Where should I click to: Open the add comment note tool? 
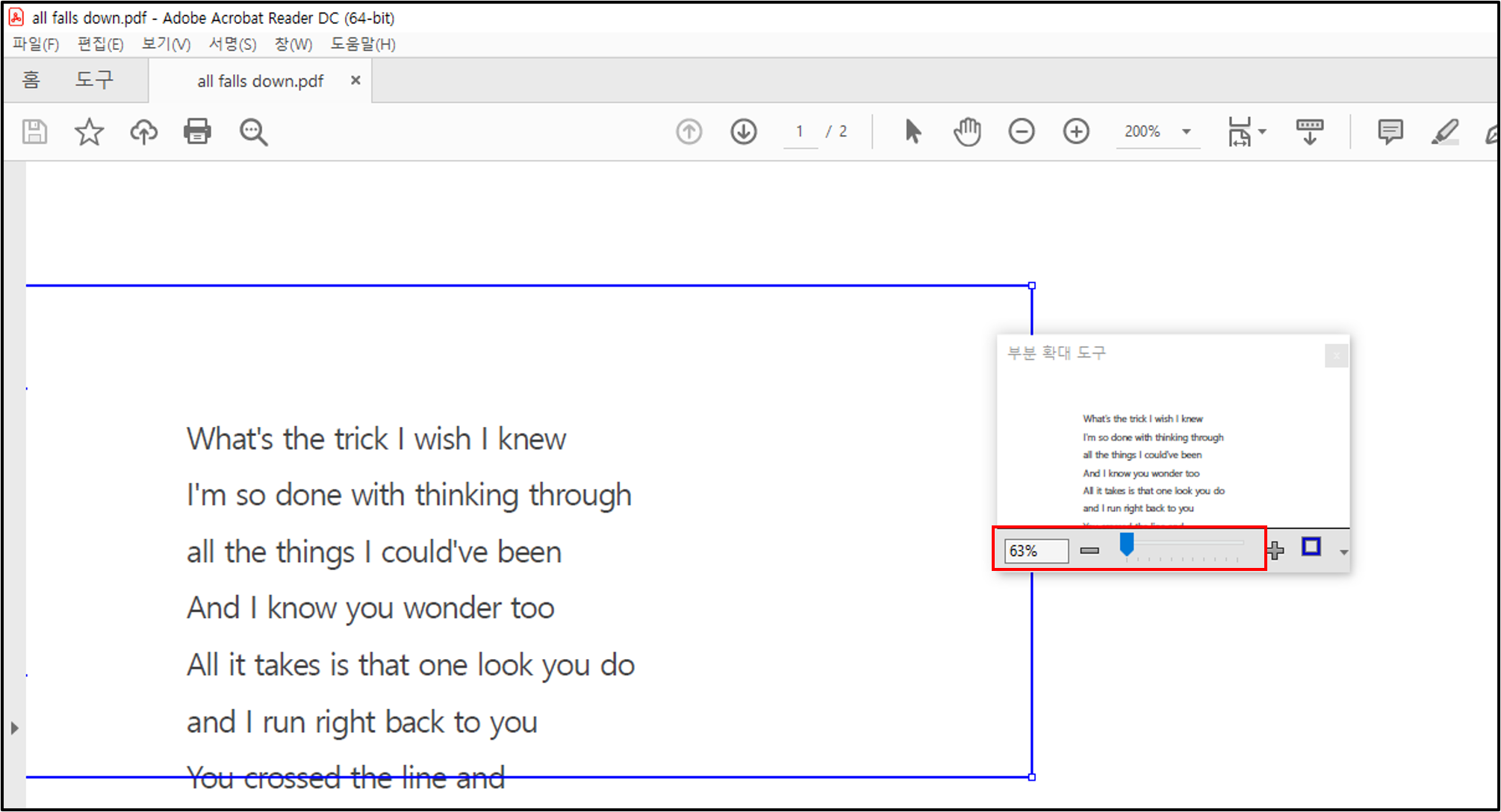point(1390,132)
